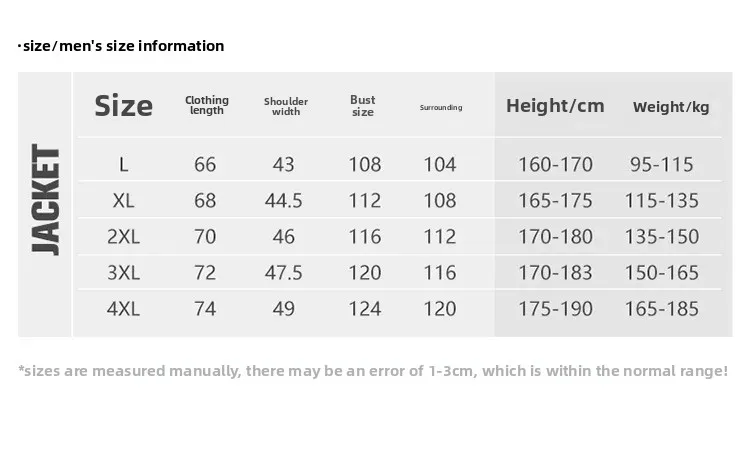Screen dimensions: 750x449
Task: Select the 2XL size row label
Action: (x=123, y=237)
